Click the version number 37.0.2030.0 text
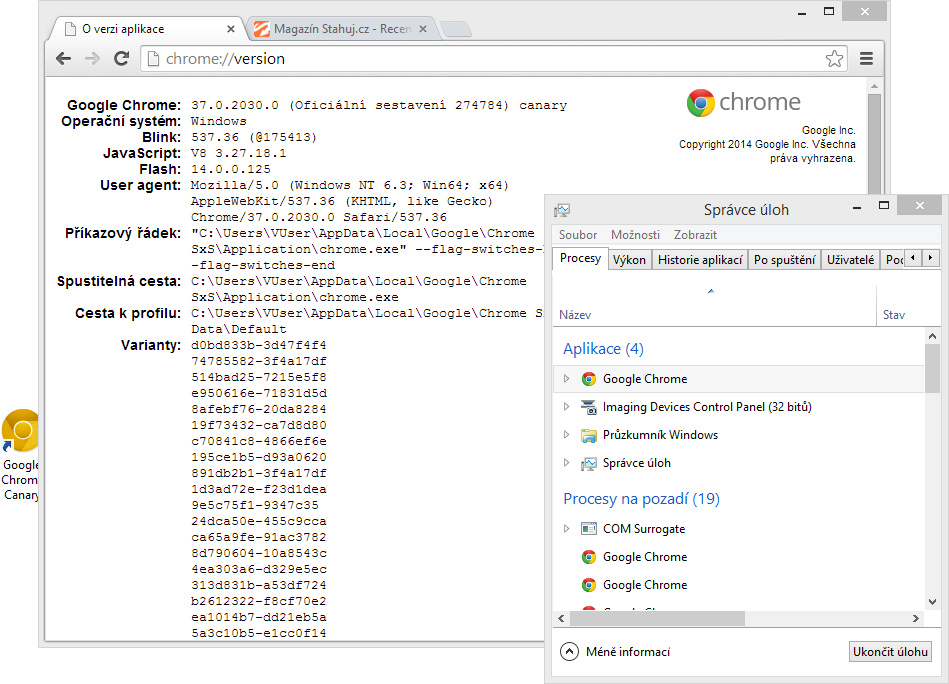Viewport: 949px width, 684px height. (x=235, y=105)
